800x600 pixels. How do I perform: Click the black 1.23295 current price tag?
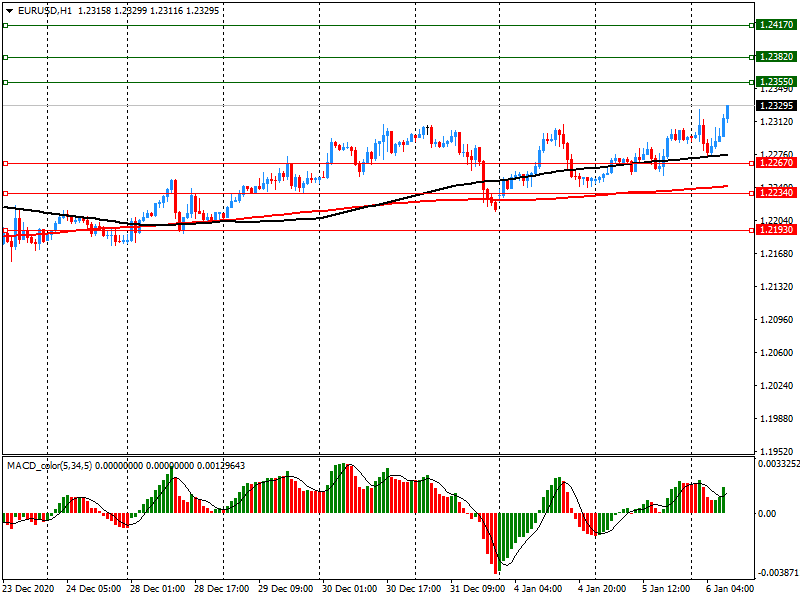point(776,105)
